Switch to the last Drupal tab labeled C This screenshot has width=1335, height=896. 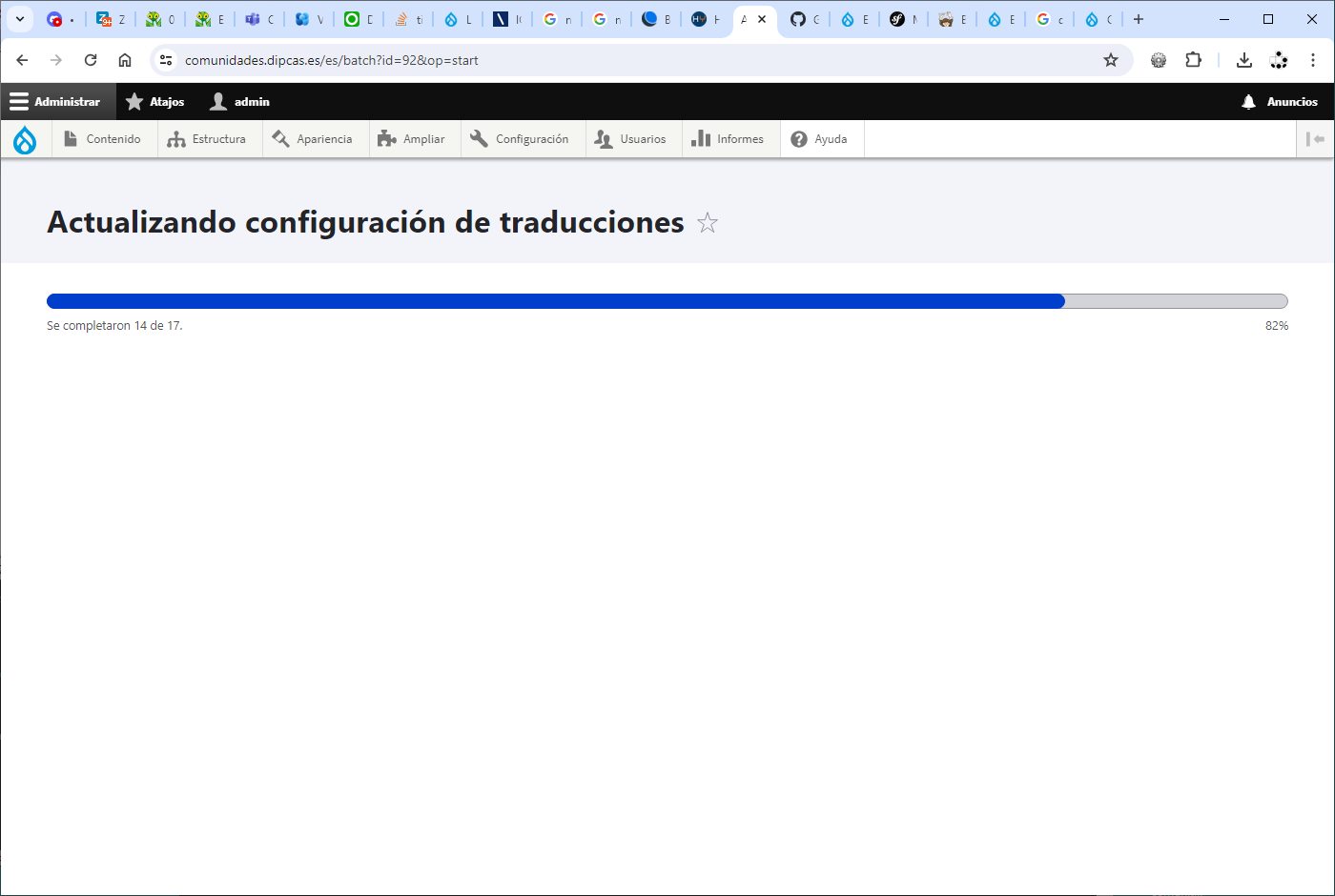coord(1099,19)
